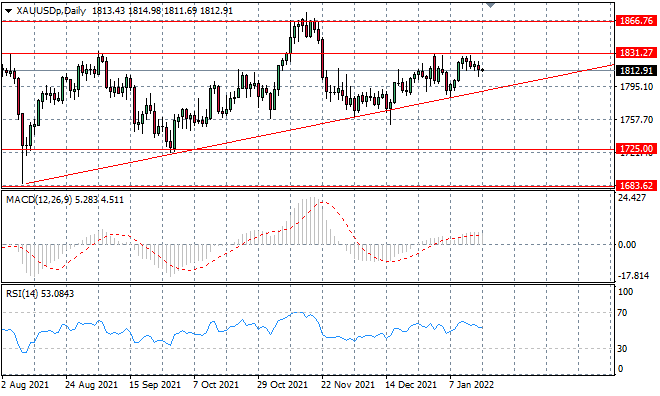
Task: Click the MACD(12,26,9) indicator label
Action: 39,199
